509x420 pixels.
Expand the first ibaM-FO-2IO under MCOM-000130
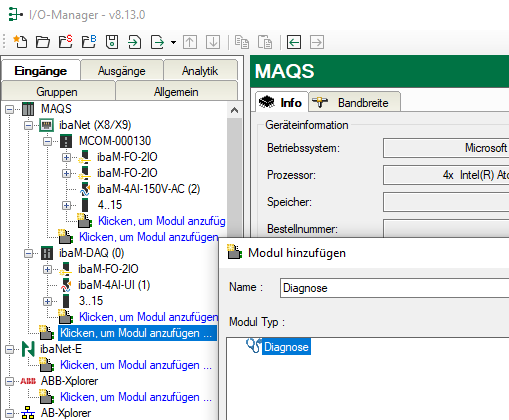(x=67, y=157)
